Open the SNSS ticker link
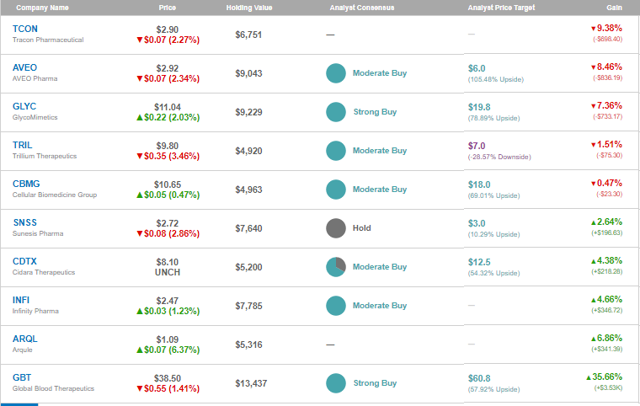Image resolution: width=640 pixels, height=406 pixels. tap(25, 223)
